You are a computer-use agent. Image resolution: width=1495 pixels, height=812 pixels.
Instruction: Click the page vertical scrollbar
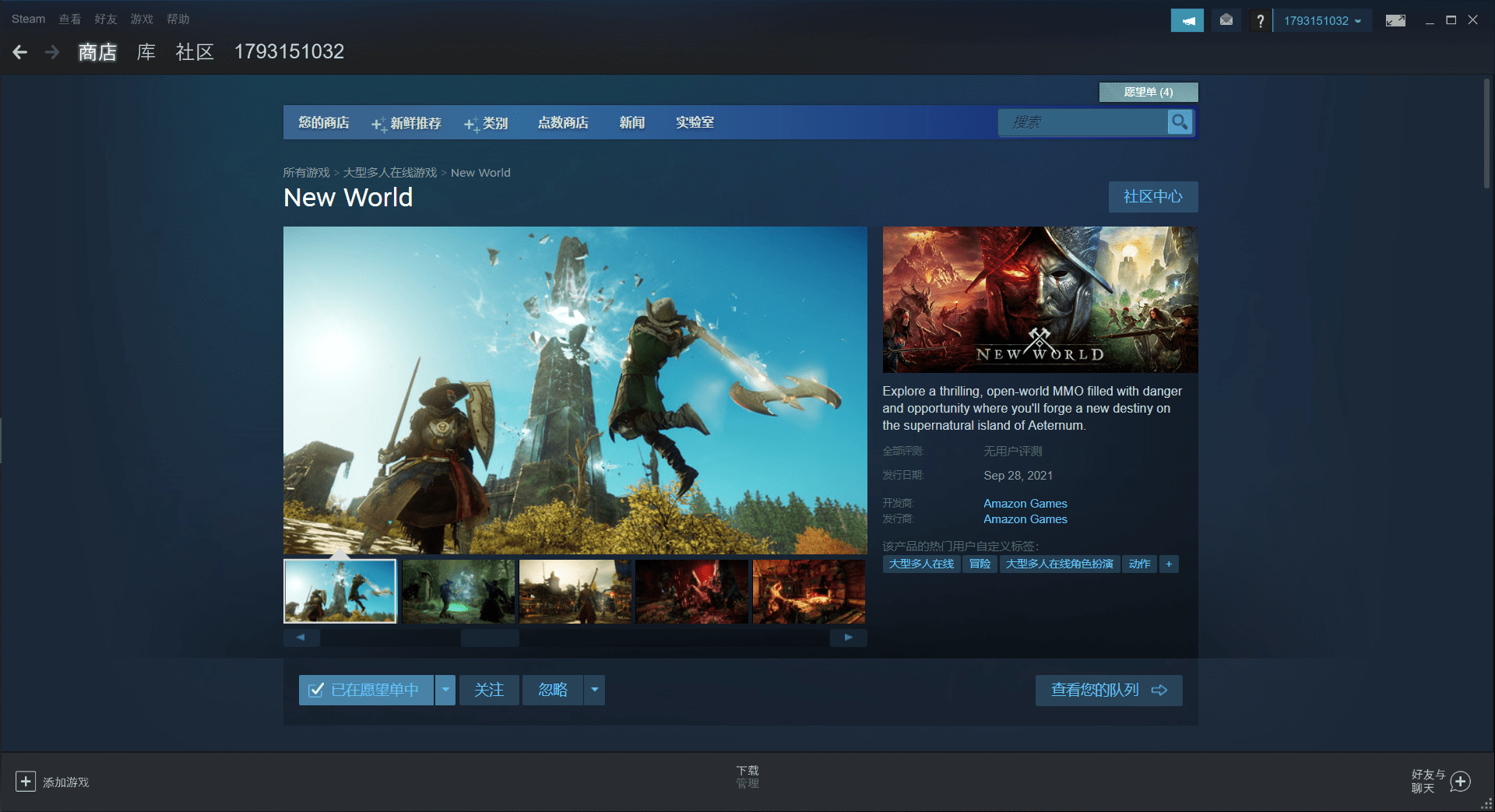(1486, 133)
